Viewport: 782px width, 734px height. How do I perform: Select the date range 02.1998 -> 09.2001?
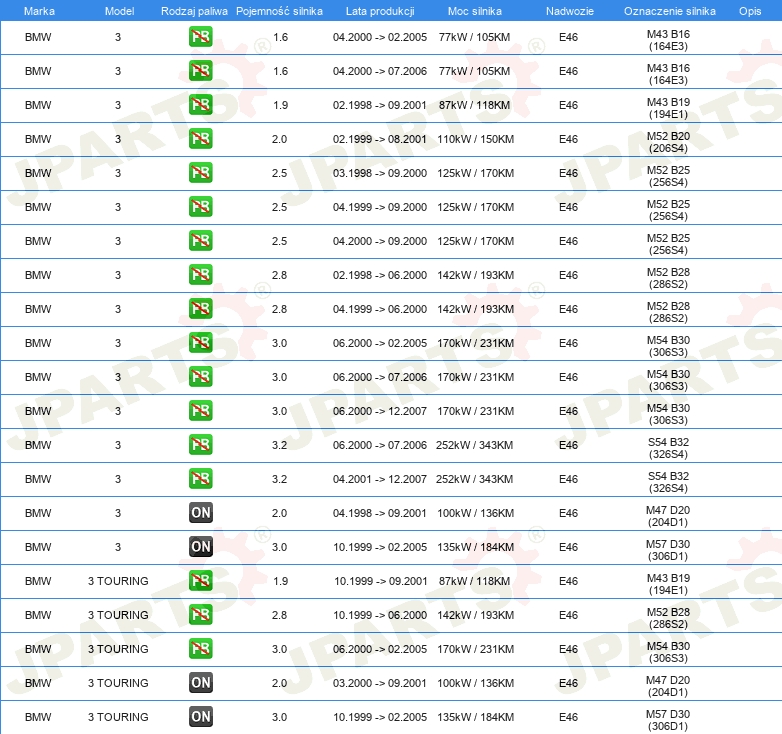[380, 105]
